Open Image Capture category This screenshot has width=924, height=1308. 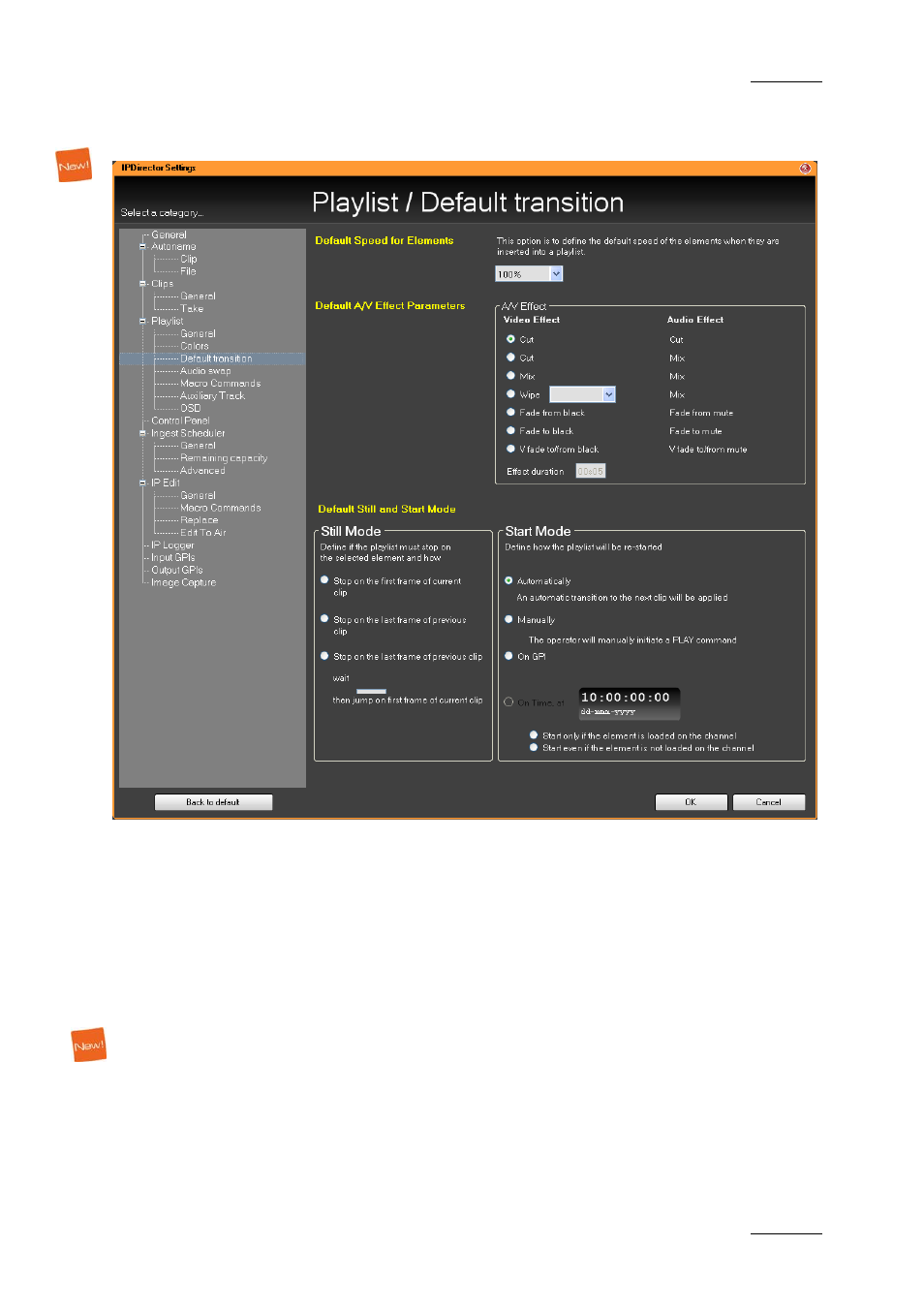tap(184, 582)
